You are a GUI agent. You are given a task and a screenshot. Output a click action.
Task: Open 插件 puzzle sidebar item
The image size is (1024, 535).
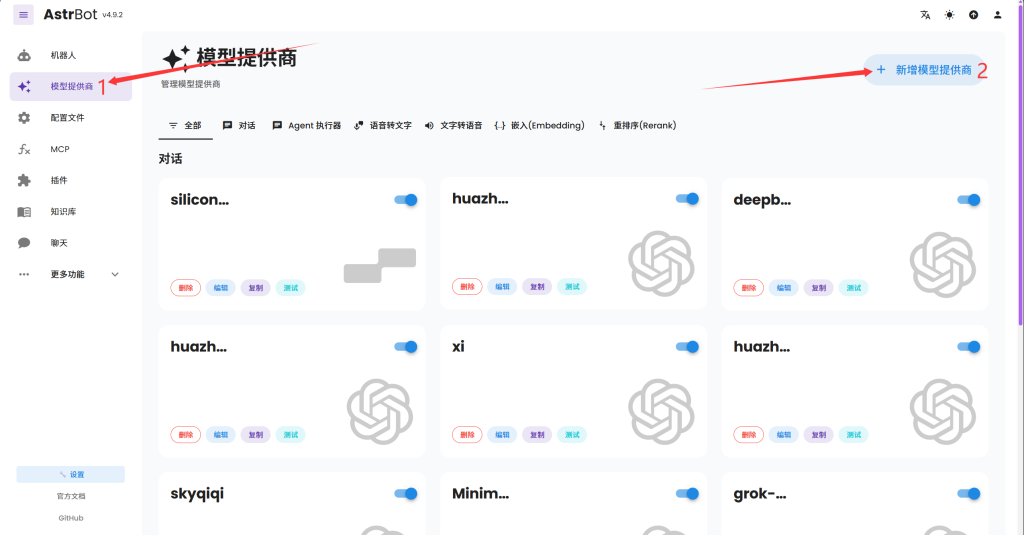59,180
